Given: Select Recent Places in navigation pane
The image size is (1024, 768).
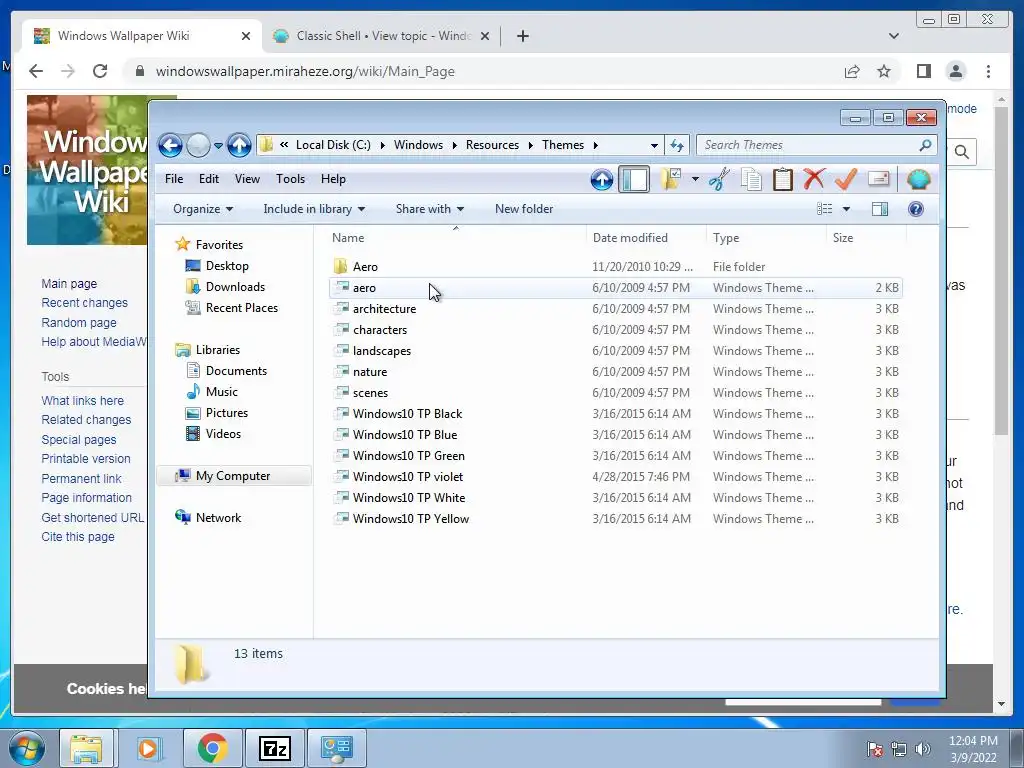Looking at the screenshot, I should tap(232, 308).
